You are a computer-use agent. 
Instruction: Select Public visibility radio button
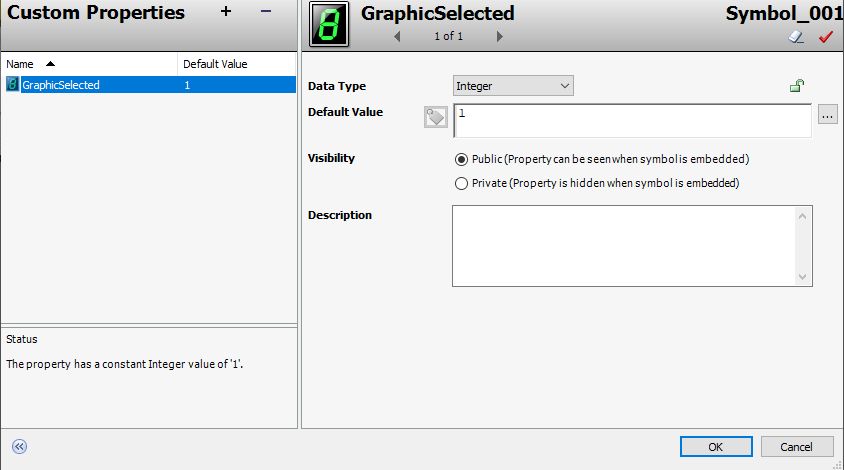pyautogui.click(x=461, y=159)
